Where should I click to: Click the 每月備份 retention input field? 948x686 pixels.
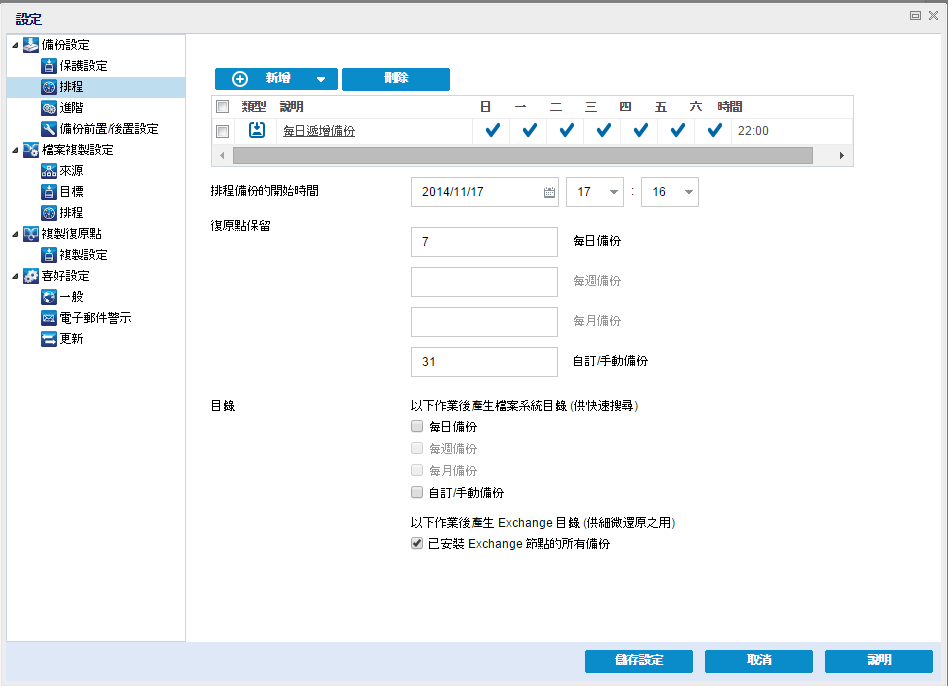(x=484, y=322)
